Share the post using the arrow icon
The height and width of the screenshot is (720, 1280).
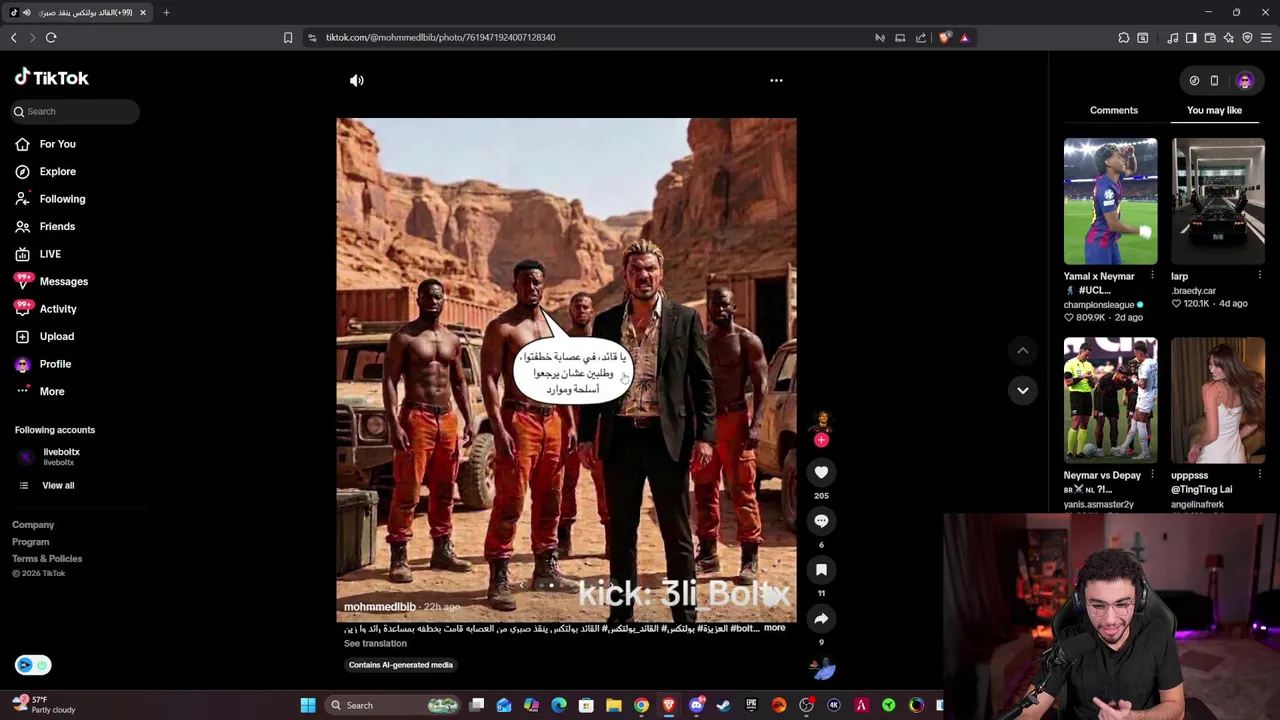pyautogui.click(x=821, y=619)
